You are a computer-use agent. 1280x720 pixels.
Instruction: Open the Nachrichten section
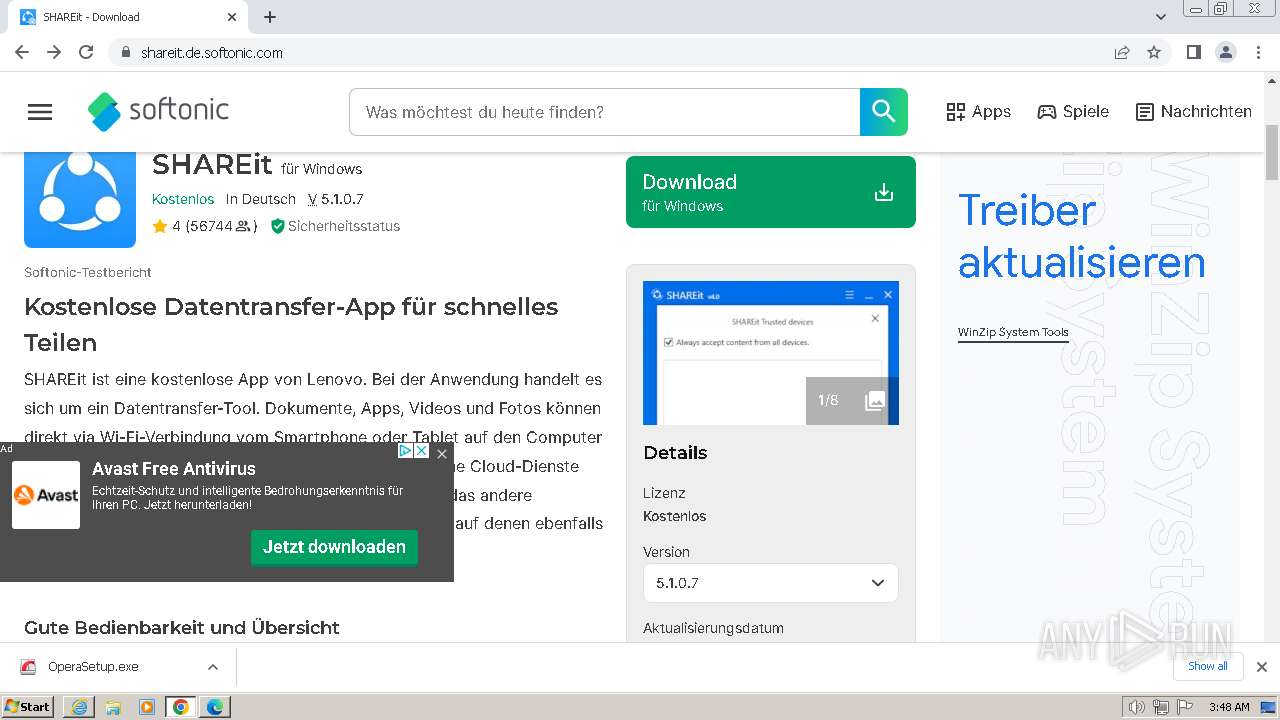click(x=1194, y=112)
